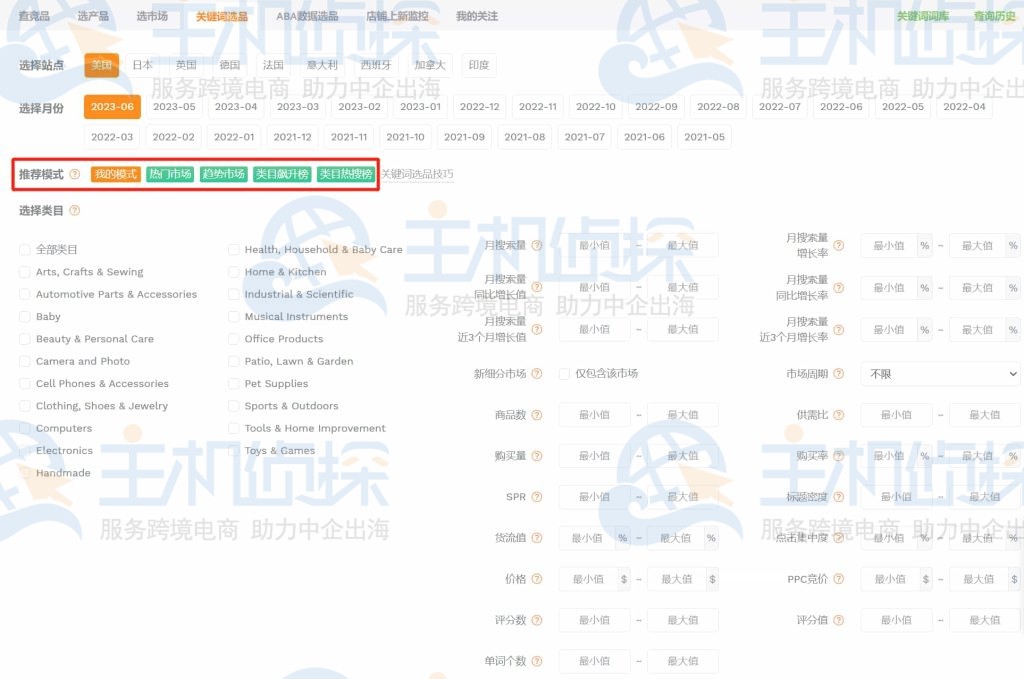The image size is (1024, 679).
Task: Click the 新细分市场 help icon
Action: pos(537,373)
